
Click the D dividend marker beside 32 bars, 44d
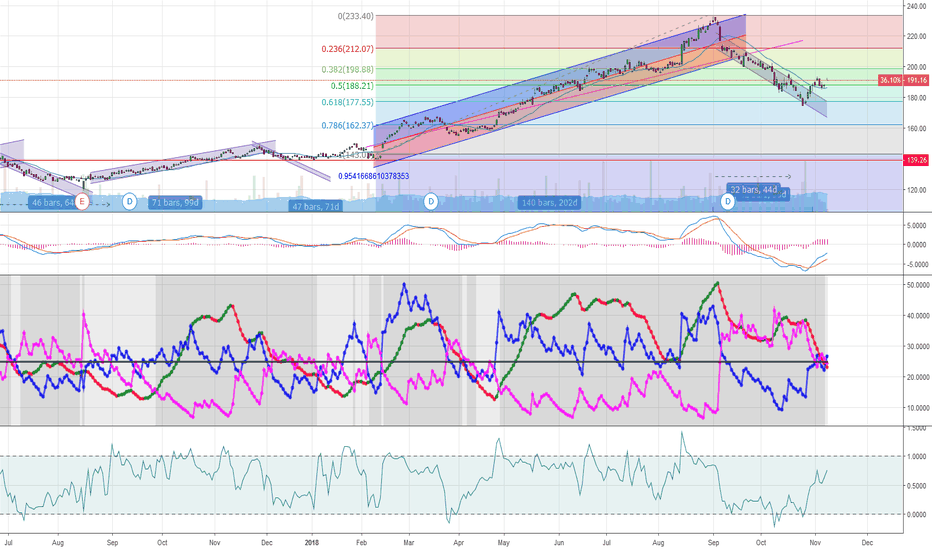click(728, 202)
